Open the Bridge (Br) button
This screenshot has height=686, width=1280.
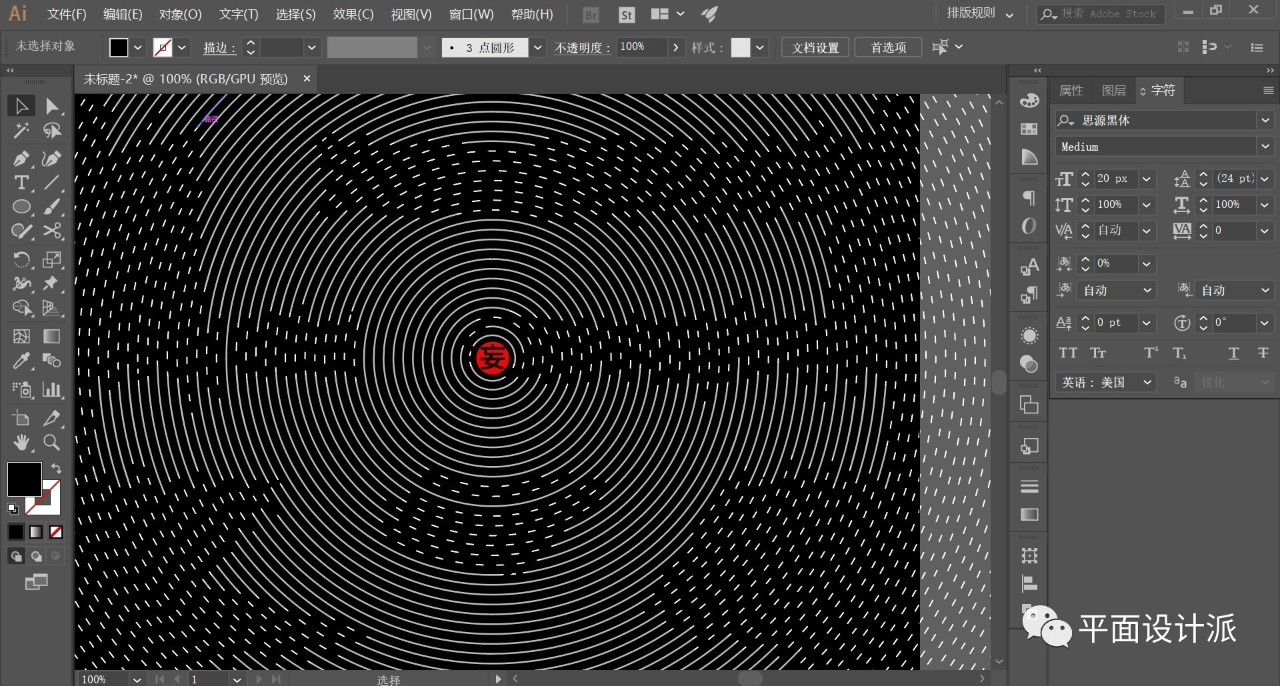coord(591,14)
